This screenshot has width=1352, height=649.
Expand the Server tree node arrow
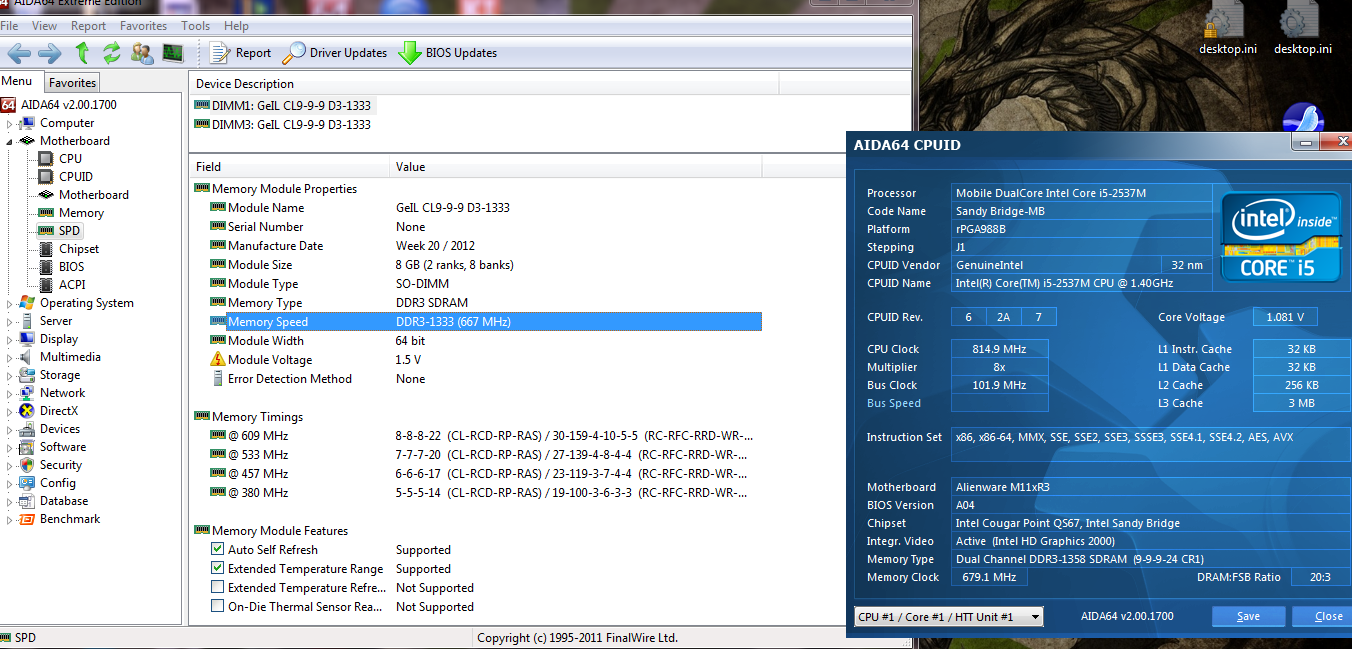point(10,321)
